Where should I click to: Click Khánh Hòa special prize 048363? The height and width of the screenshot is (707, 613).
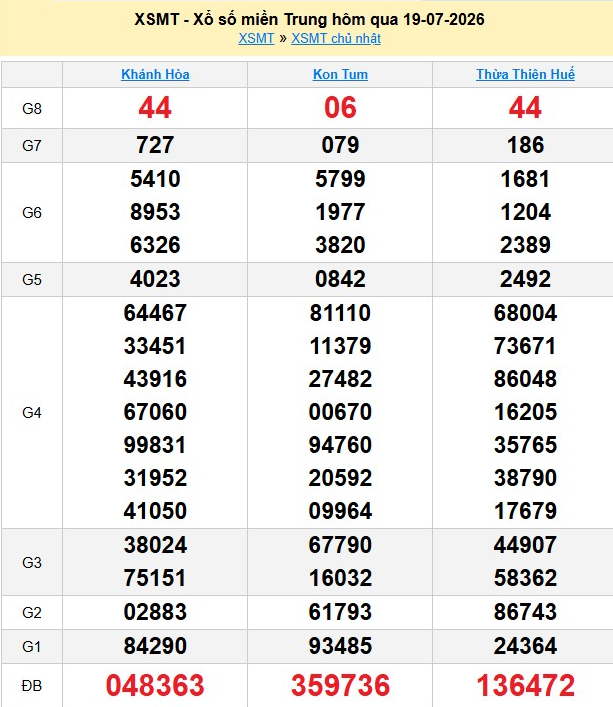click(x=155, y=685)
